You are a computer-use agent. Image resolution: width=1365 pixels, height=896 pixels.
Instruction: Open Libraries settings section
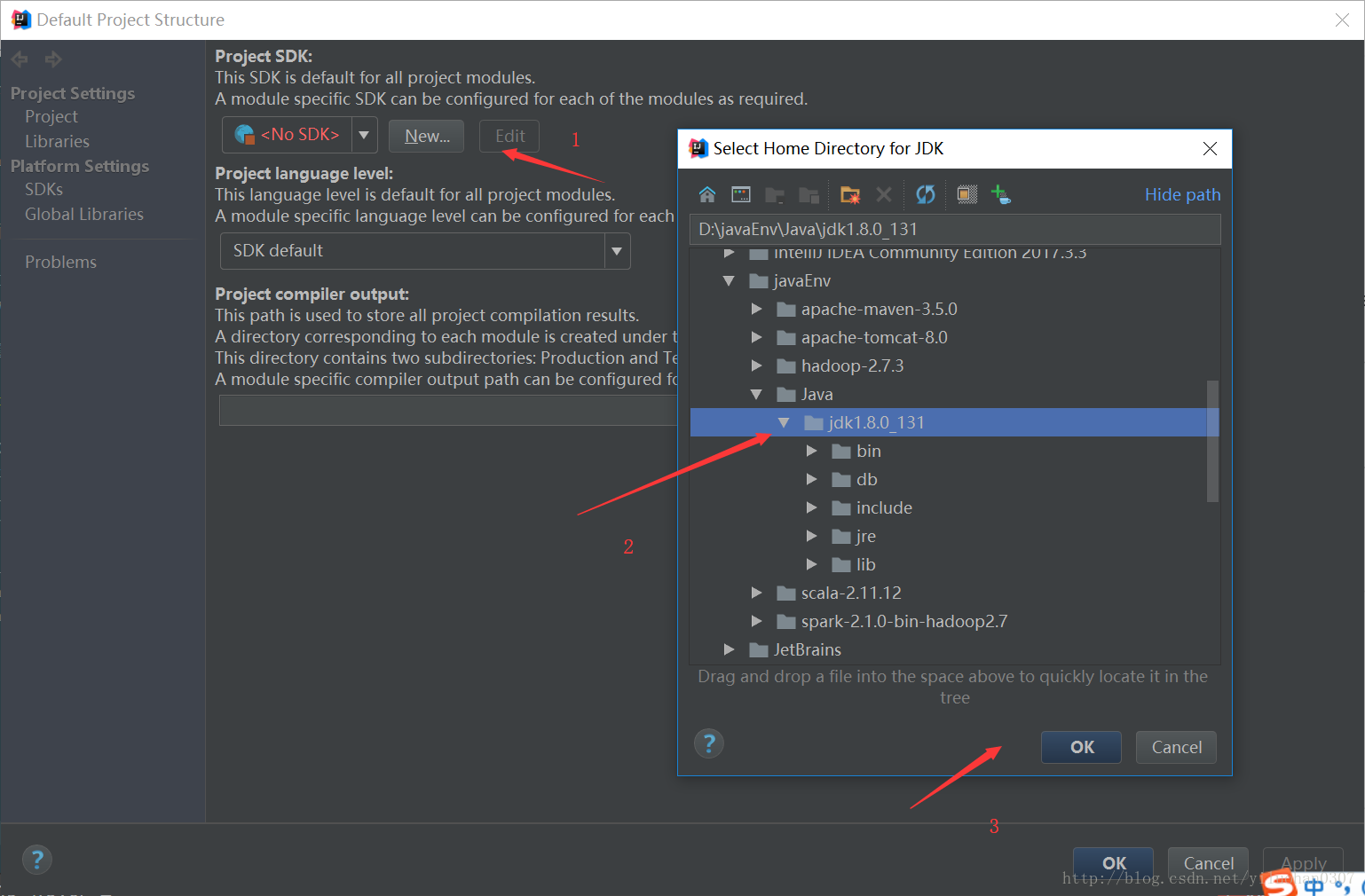(57, 142)
